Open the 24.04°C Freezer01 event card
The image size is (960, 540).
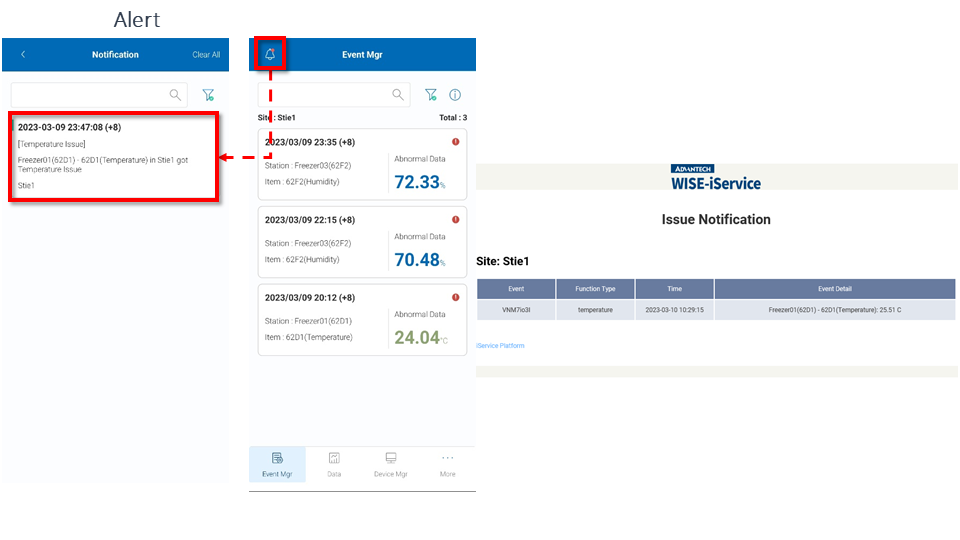coord(362,320)
